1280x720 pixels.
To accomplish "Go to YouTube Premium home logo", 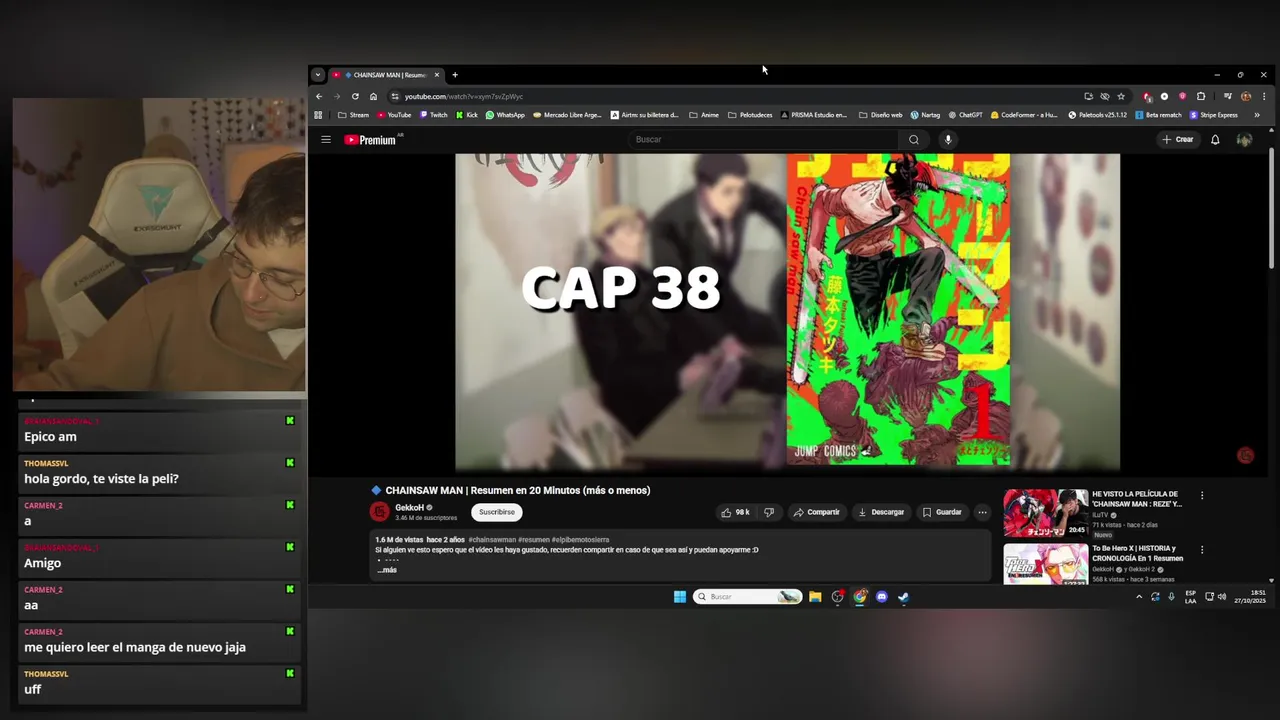I will click(x=371, y=140).
